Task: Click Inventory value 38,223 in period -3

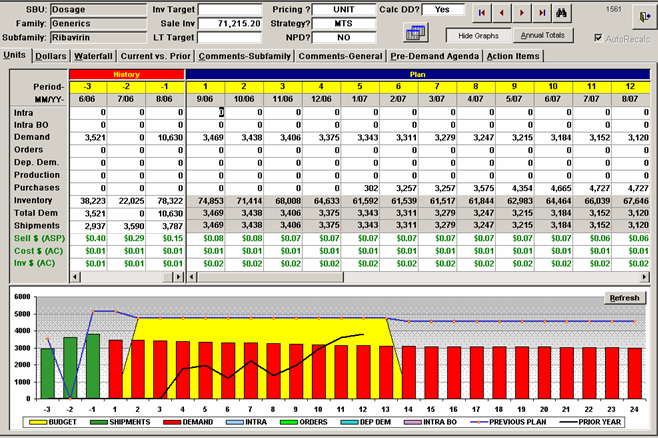Action: coord(88,201)
